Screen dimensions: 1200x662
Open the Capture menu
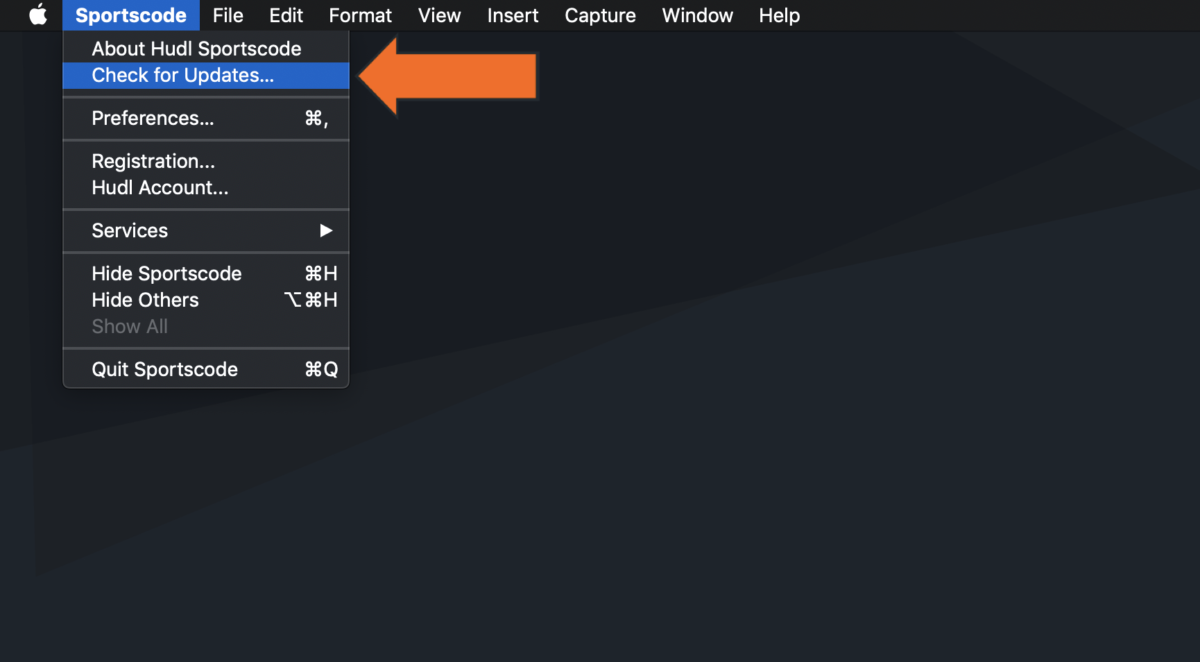(600, 15)
